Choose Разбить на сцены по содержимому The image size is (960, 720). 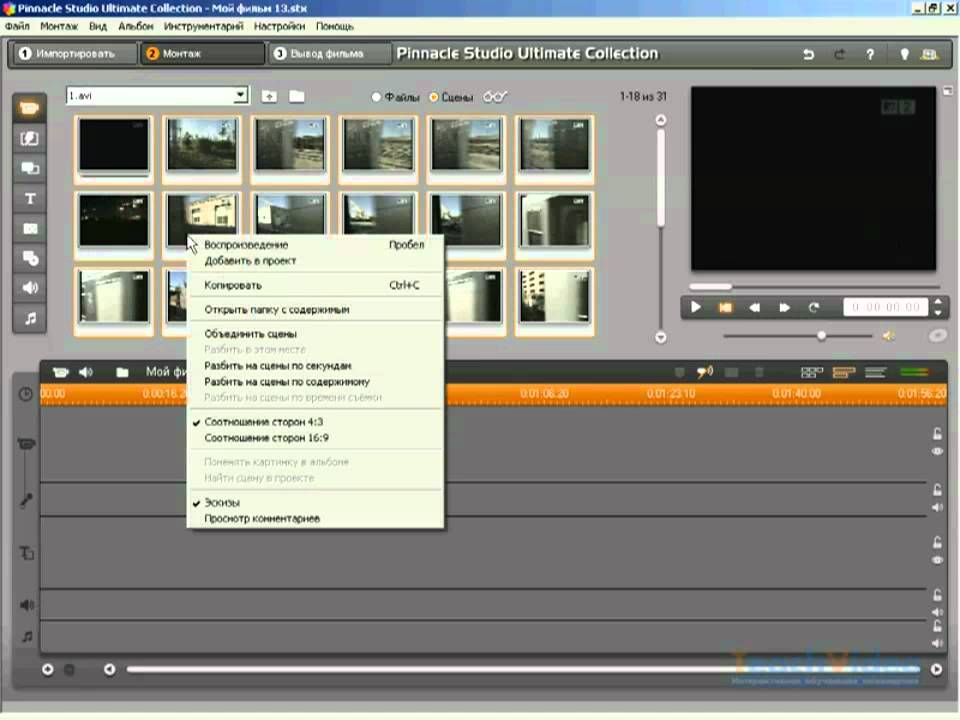pyautogui.click(x=315, y=381)
